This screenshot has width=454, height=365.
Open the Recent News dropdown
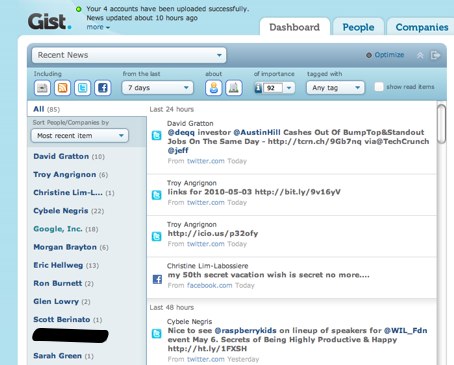coord(129,55)
